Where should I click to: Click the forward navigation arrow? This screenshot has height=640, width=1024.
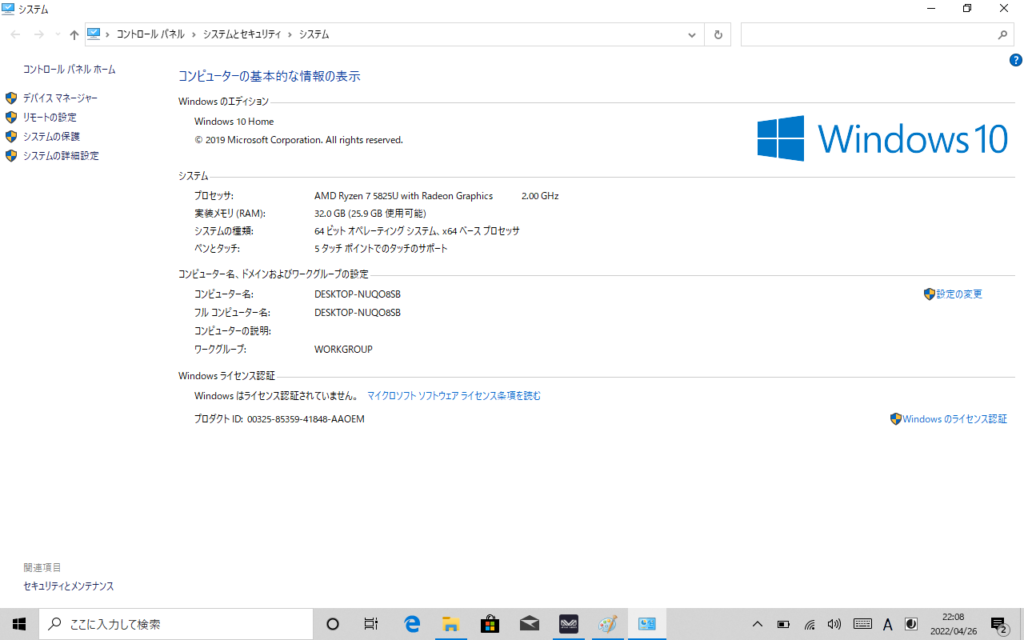coord(39,35)
